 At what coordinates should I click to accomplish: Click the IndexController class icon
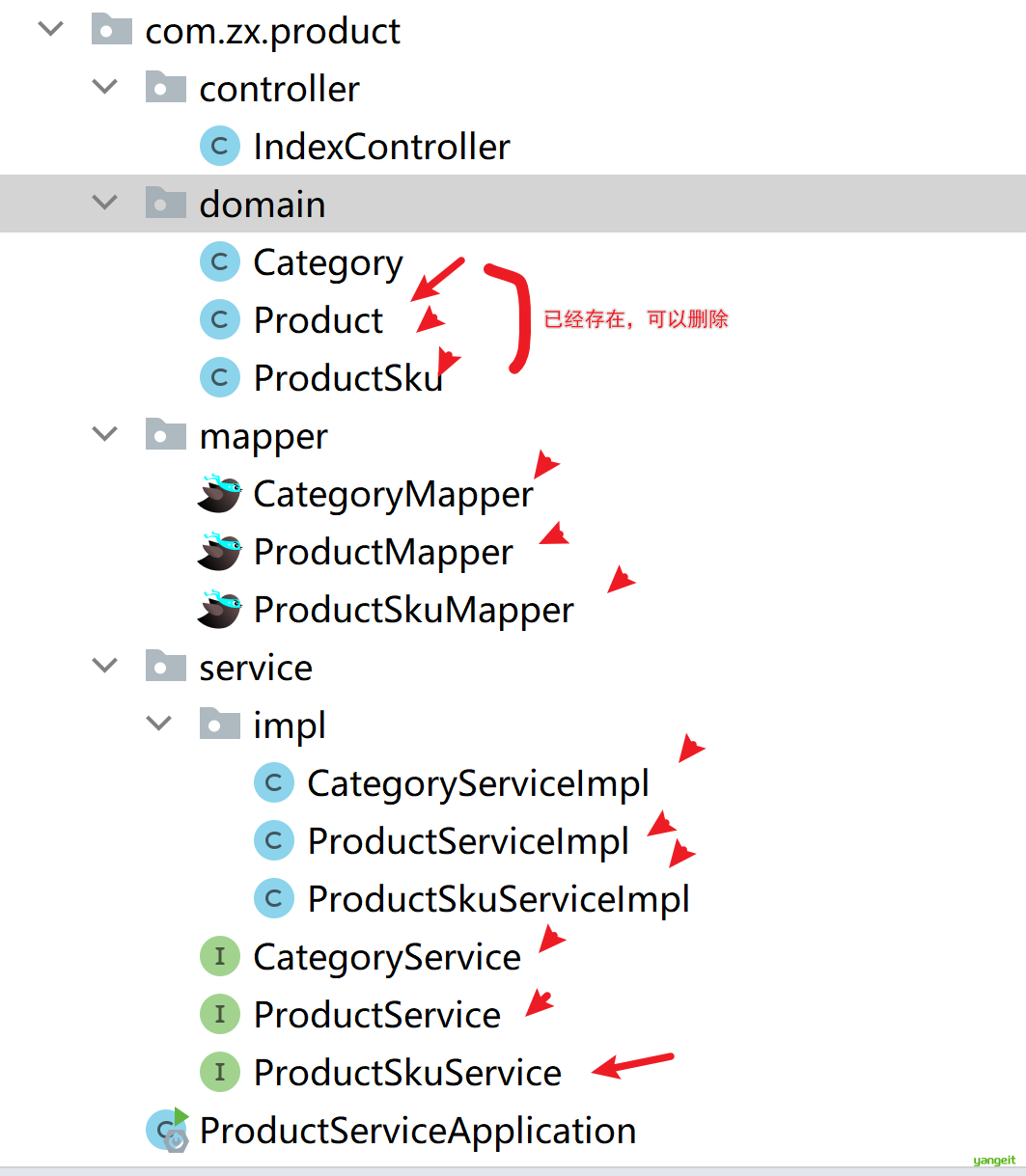219,147
